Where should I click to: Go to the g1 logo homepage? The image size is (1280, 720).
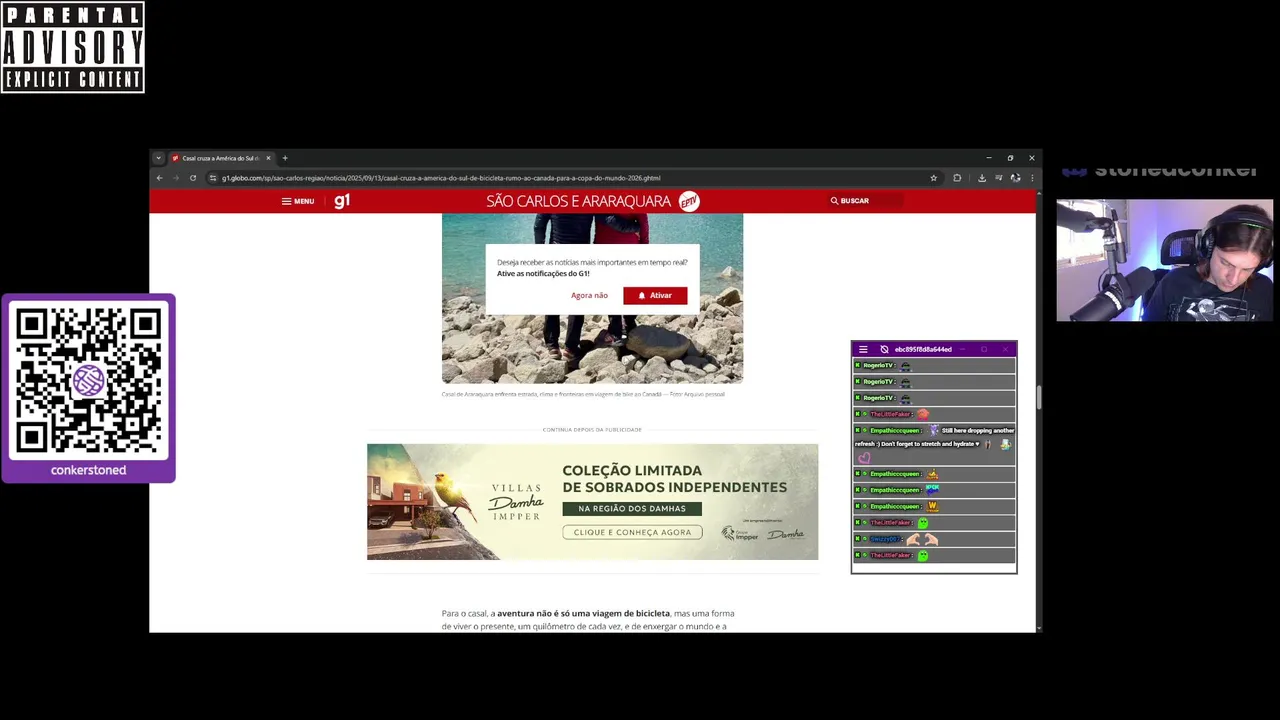pos(342,201)
